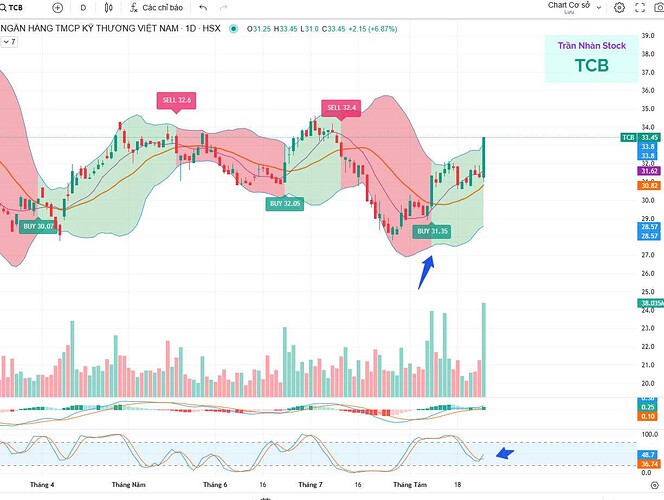
Task: Open chart settings gear icon
Action: tap(619, 8)
